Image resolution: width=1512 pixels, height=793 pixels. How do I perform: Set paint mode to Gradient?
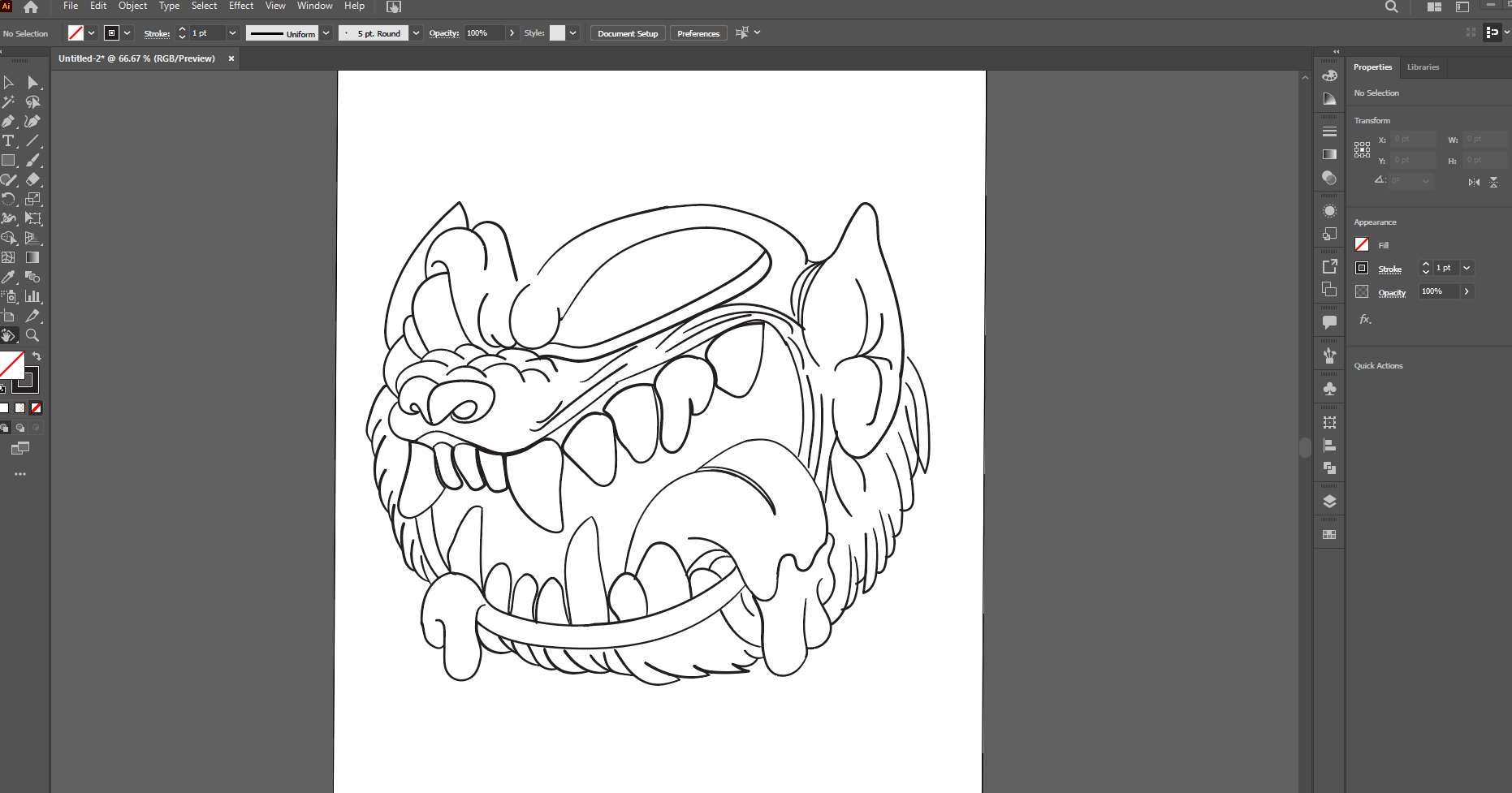(20, 408)
